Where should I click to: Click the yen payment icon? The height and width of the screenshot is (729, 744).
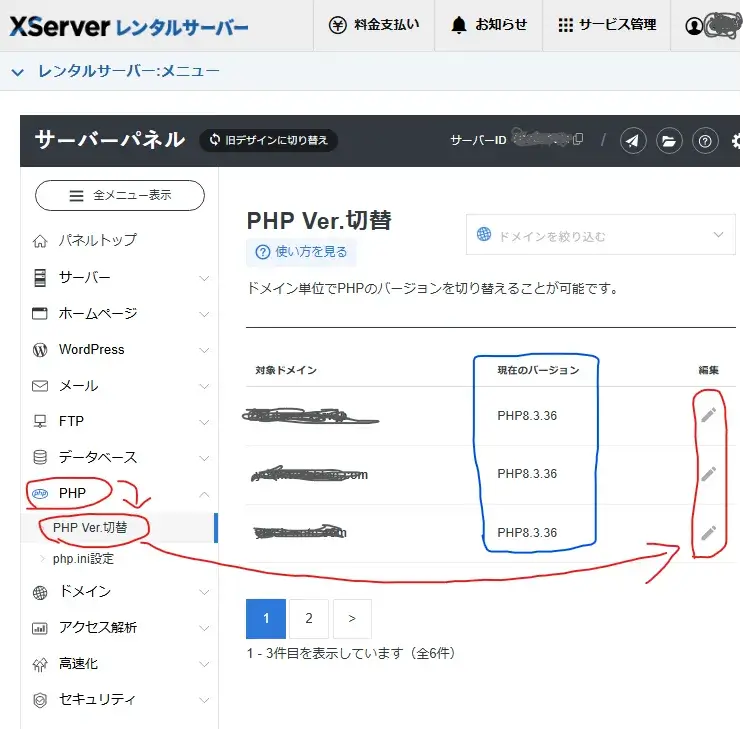point(337,25)
